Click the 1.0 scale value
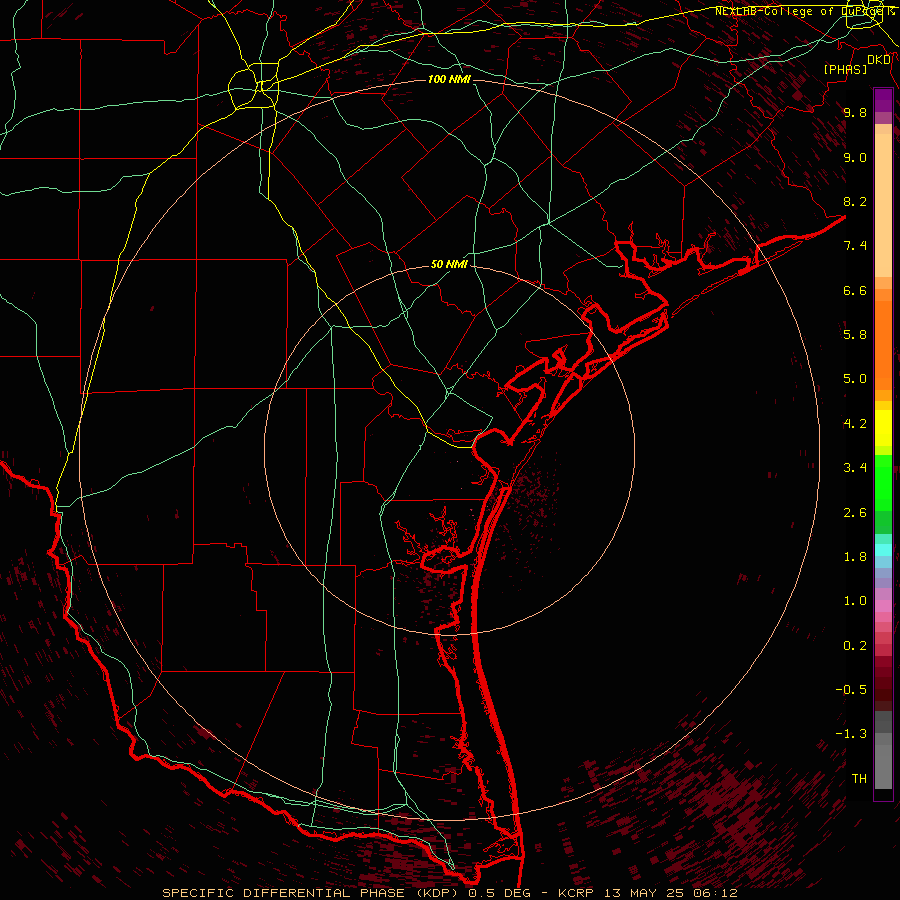The height and width of the screenshot is (900, 900). [855, 601]
